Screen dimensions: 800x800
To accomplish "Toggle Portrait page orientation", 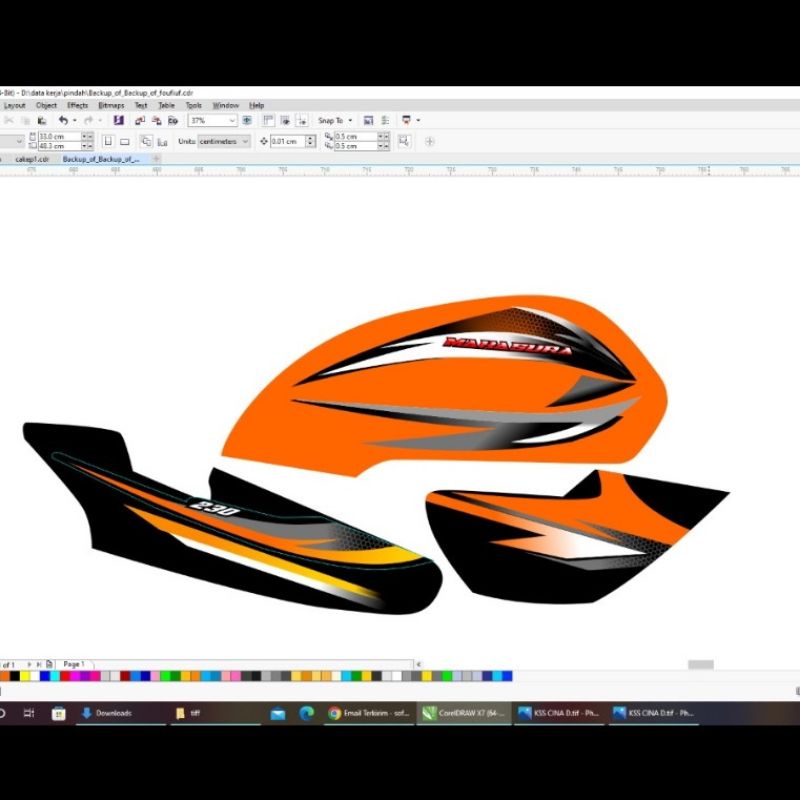I will pyautogui.click(x=109, y=141).
